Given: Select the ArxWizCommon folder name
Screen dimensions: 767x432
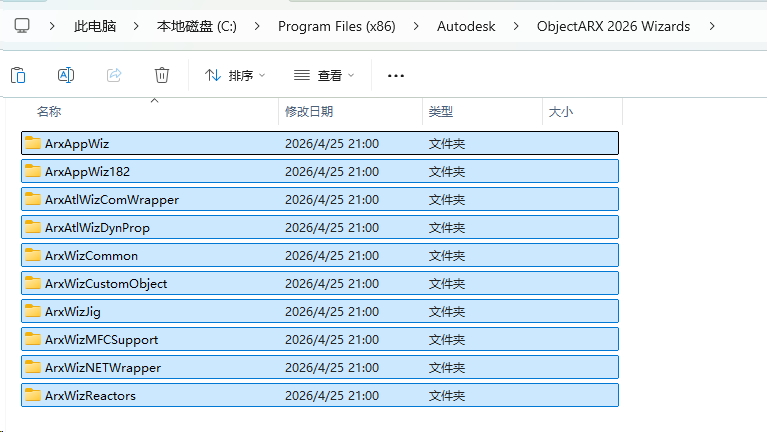Looking at the screenshot, I should pyautogui.click(x=91, y=255).
